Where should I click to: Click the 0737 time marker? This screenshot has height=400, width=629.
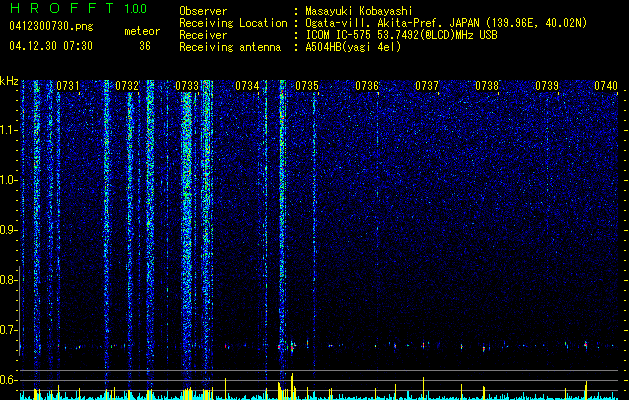(x=427, y=86)
